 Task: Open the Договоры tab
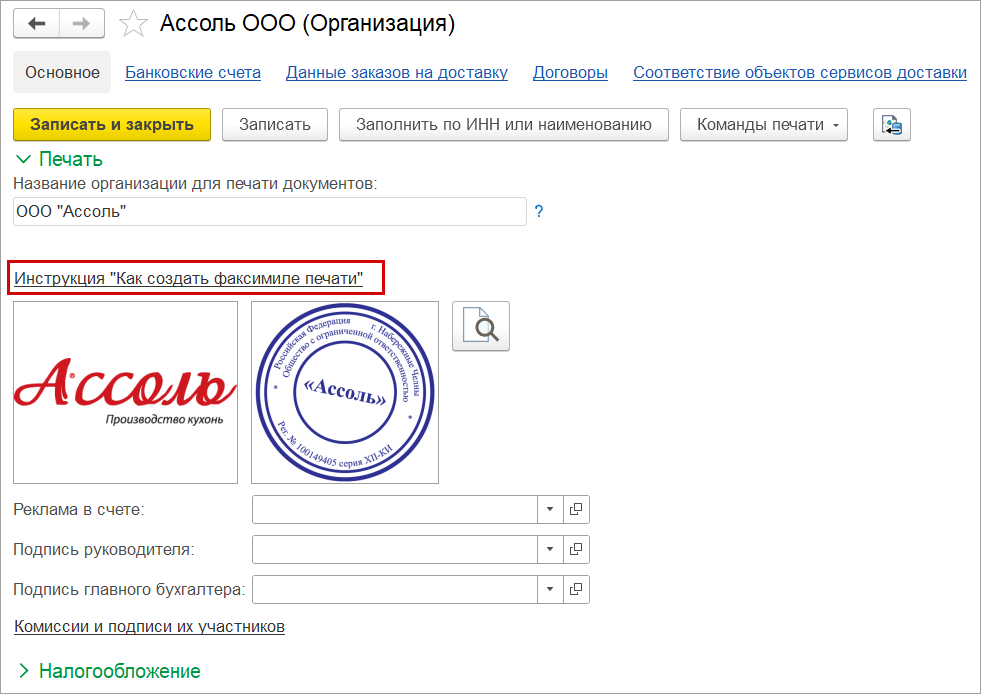click(570, 73)
